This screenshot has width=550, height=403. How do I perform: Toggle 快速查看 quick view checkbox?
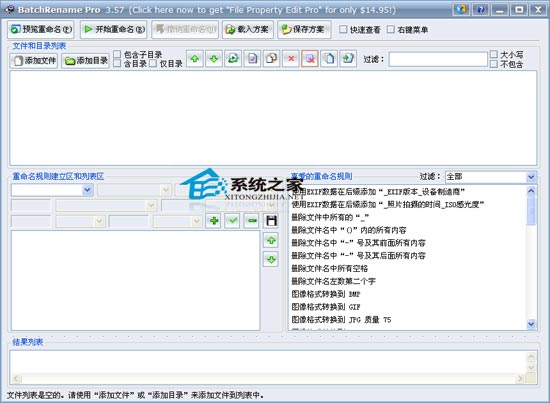click(343, 29)
